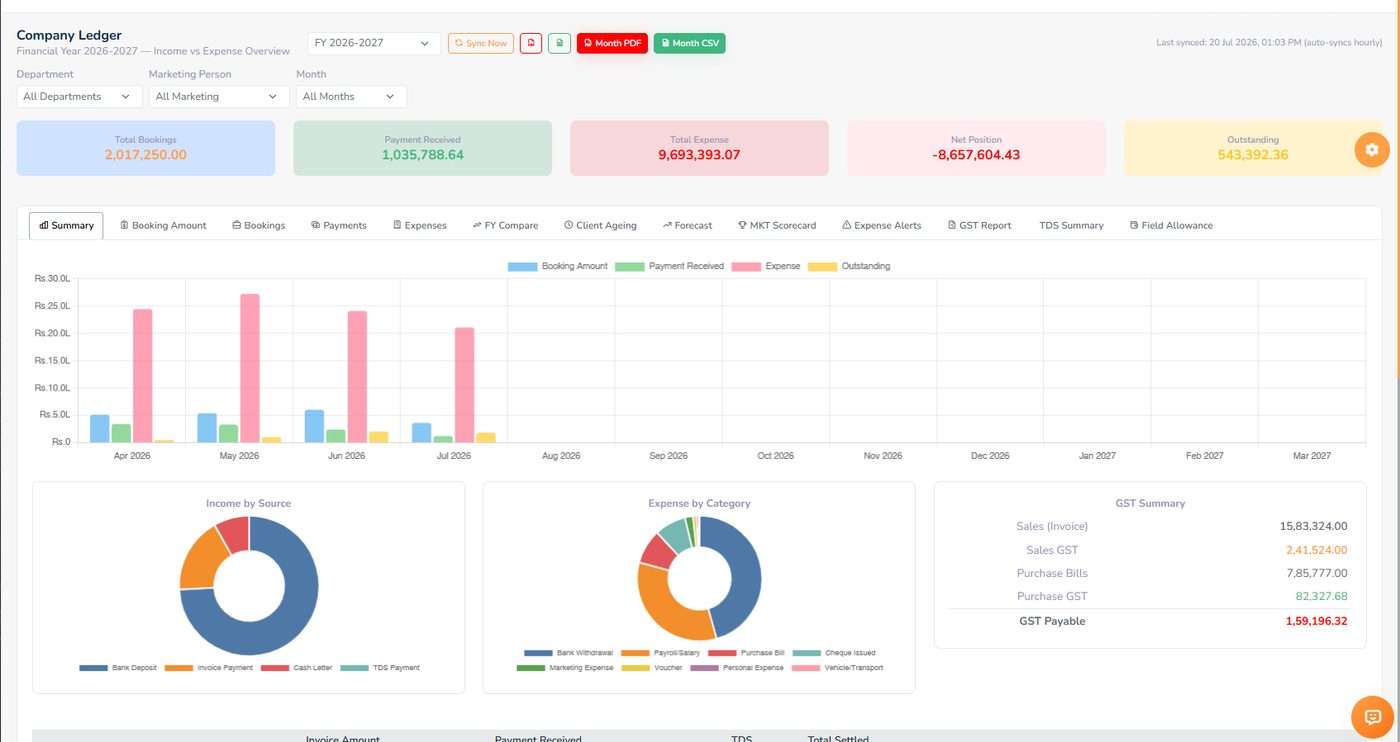Screen dimensions: 1400x742
Task: Click the red PDF export icon button
Action: pos(531,43)
